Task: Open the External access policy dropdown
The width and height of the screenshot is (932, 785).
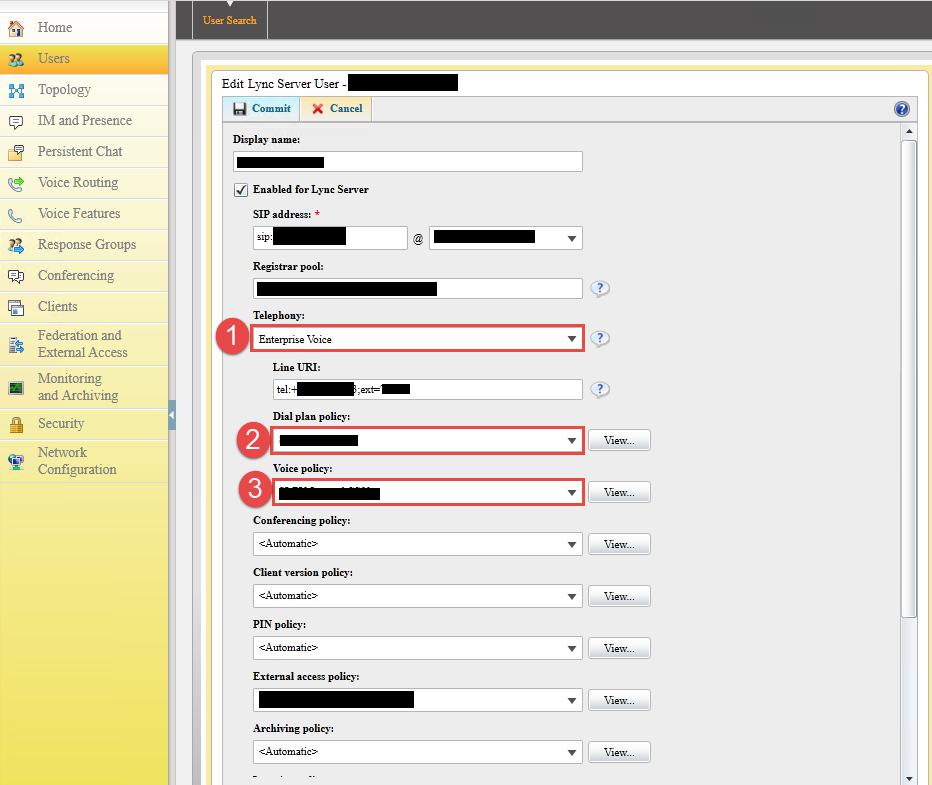Action: 417,700
